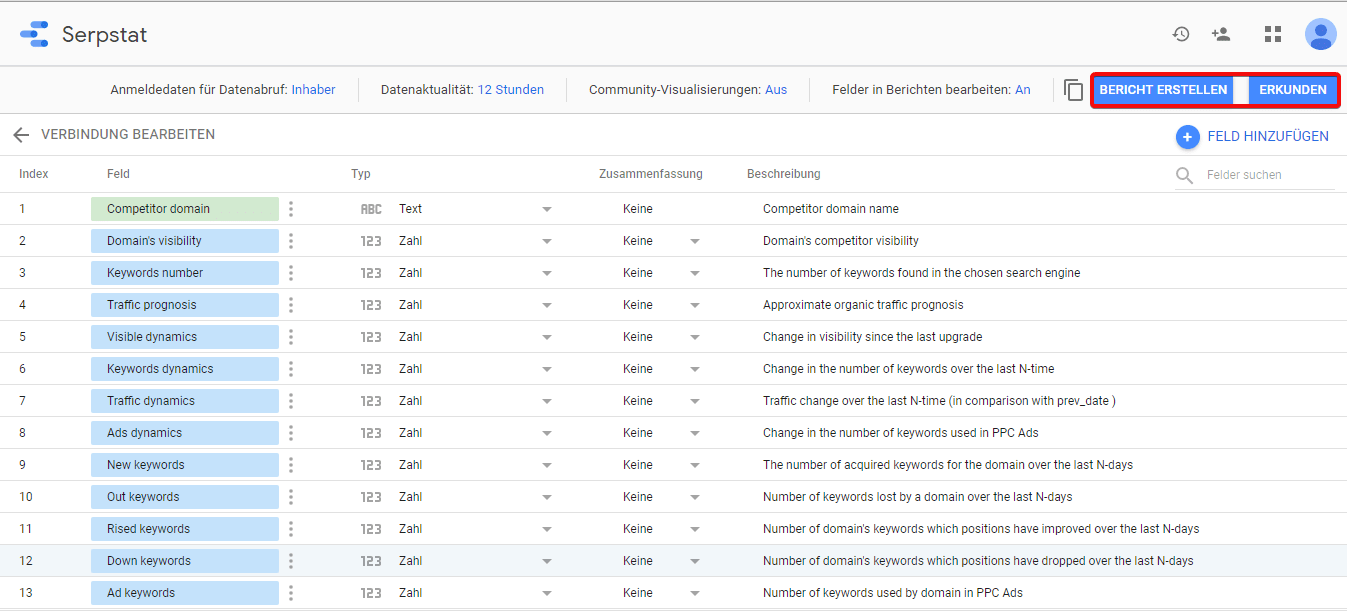The image size is (1347, 613).
Task: Toggle Felder in Berichten bearbeiten An
Action: [x=1022, y=90]
